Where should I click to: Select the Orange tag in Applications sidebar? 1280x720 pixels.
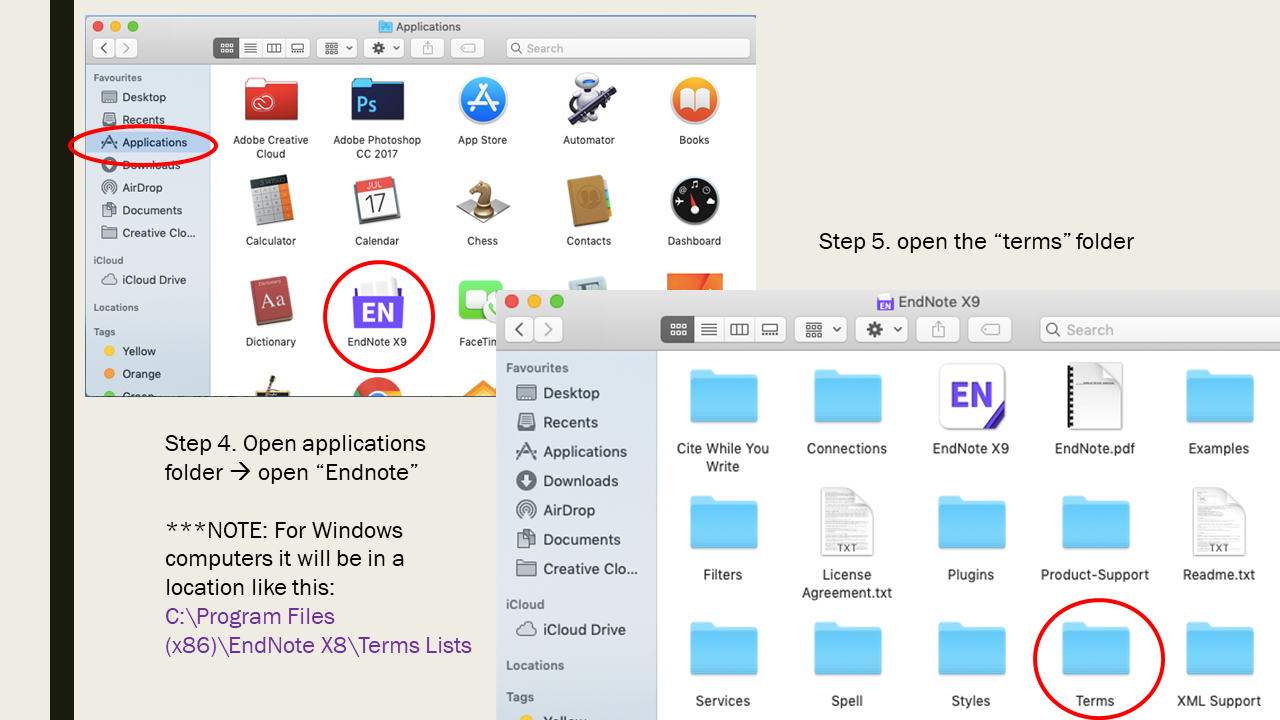click(x=133, y=374)
